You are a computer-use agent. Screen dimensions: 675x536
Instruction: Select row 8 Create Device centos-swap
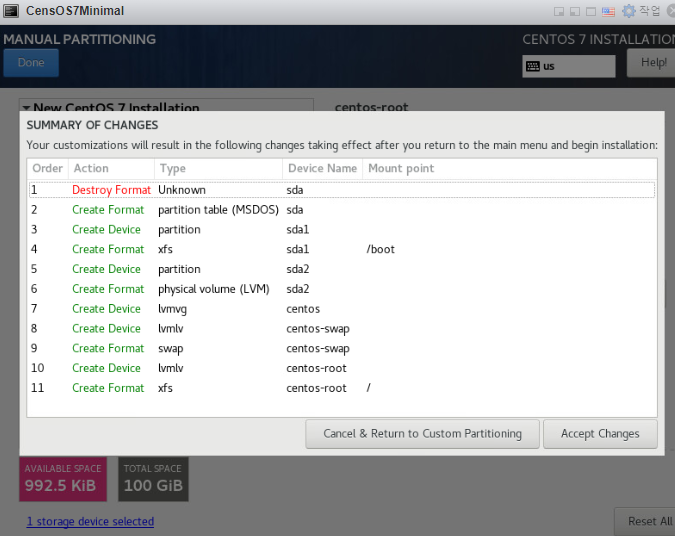click(342, 328)
